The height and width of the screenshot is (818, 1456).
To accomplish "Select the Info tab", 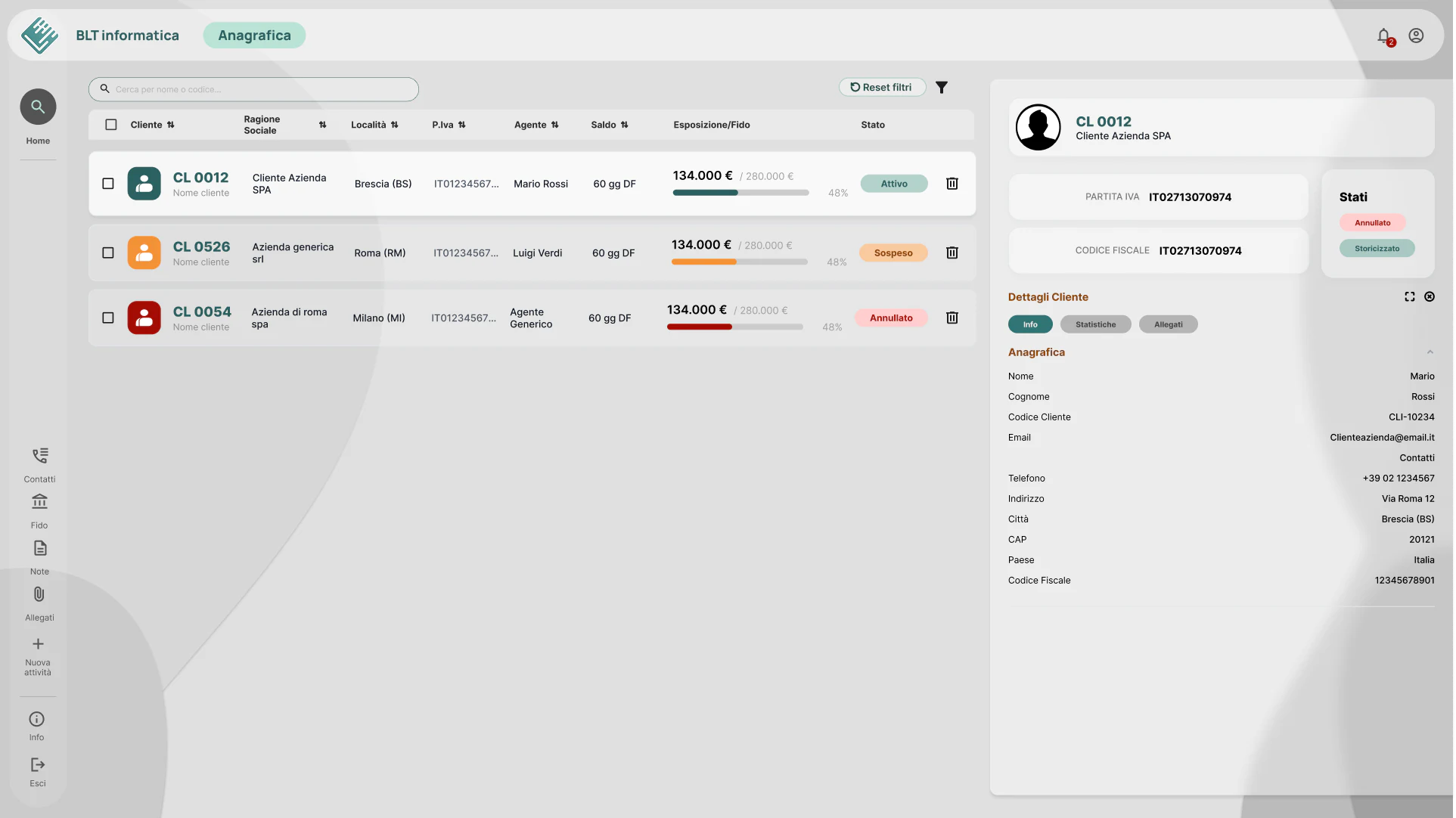I will [x=1030, y=324].
